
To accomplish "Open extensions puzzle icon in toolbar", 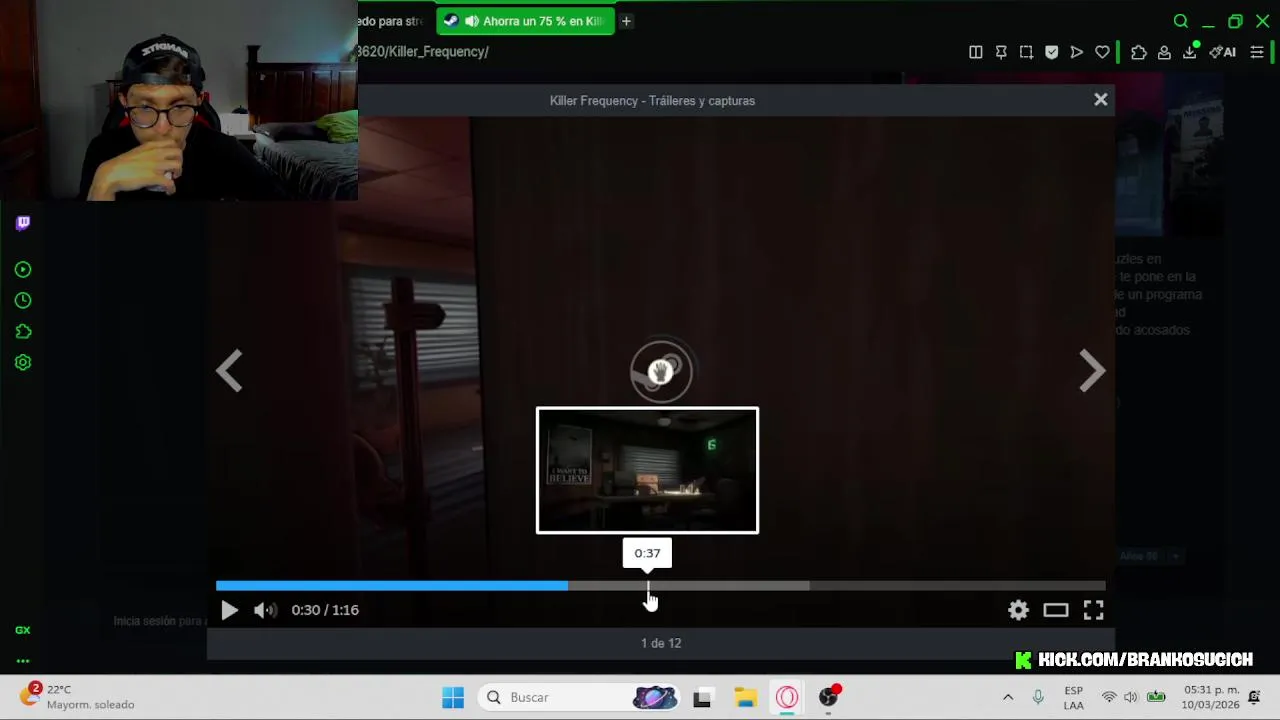I will 1138,52.
